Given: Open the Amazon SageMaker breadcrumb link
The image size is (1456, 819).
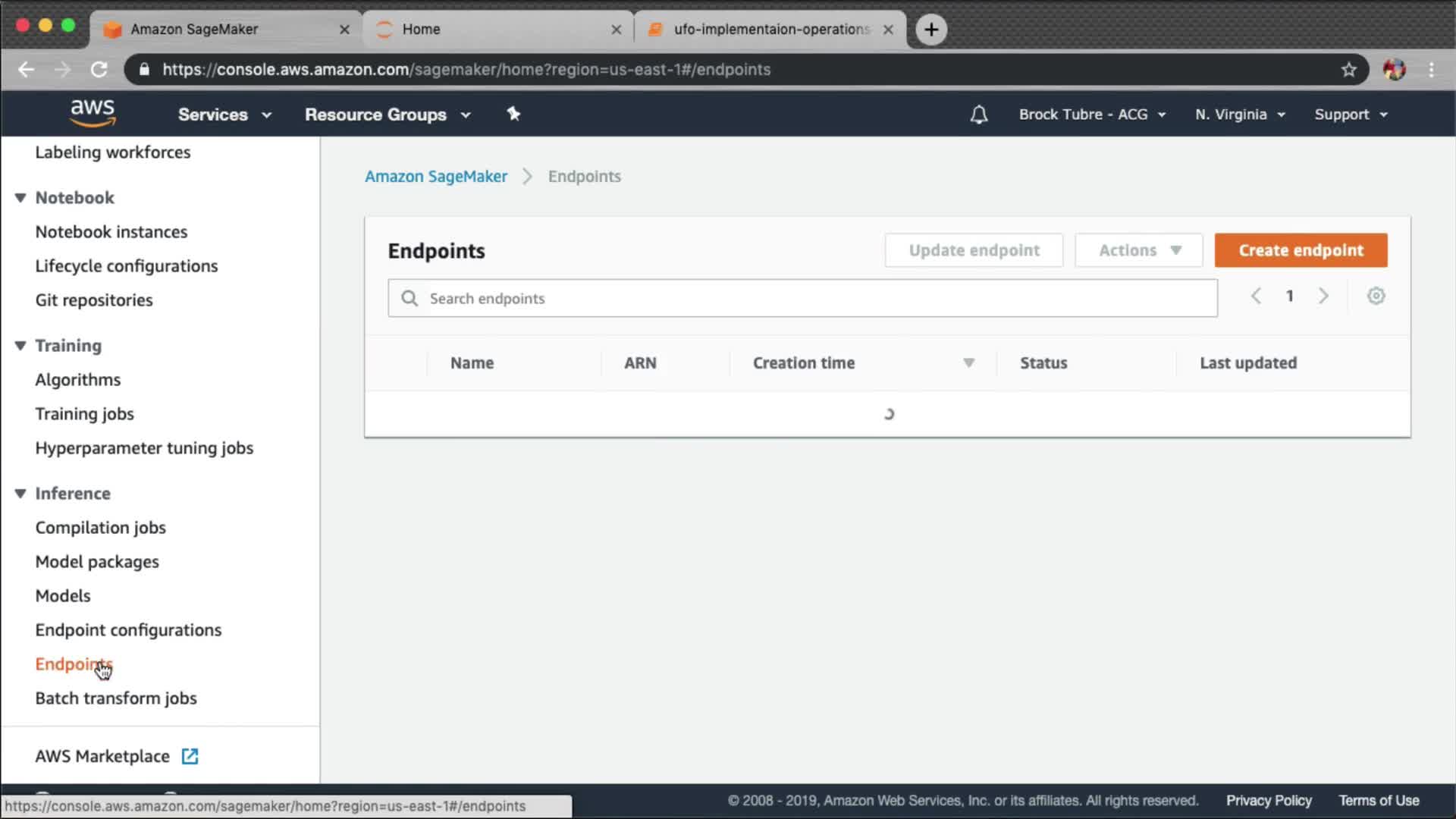Looking at the screenshot, I should (436, 177).
